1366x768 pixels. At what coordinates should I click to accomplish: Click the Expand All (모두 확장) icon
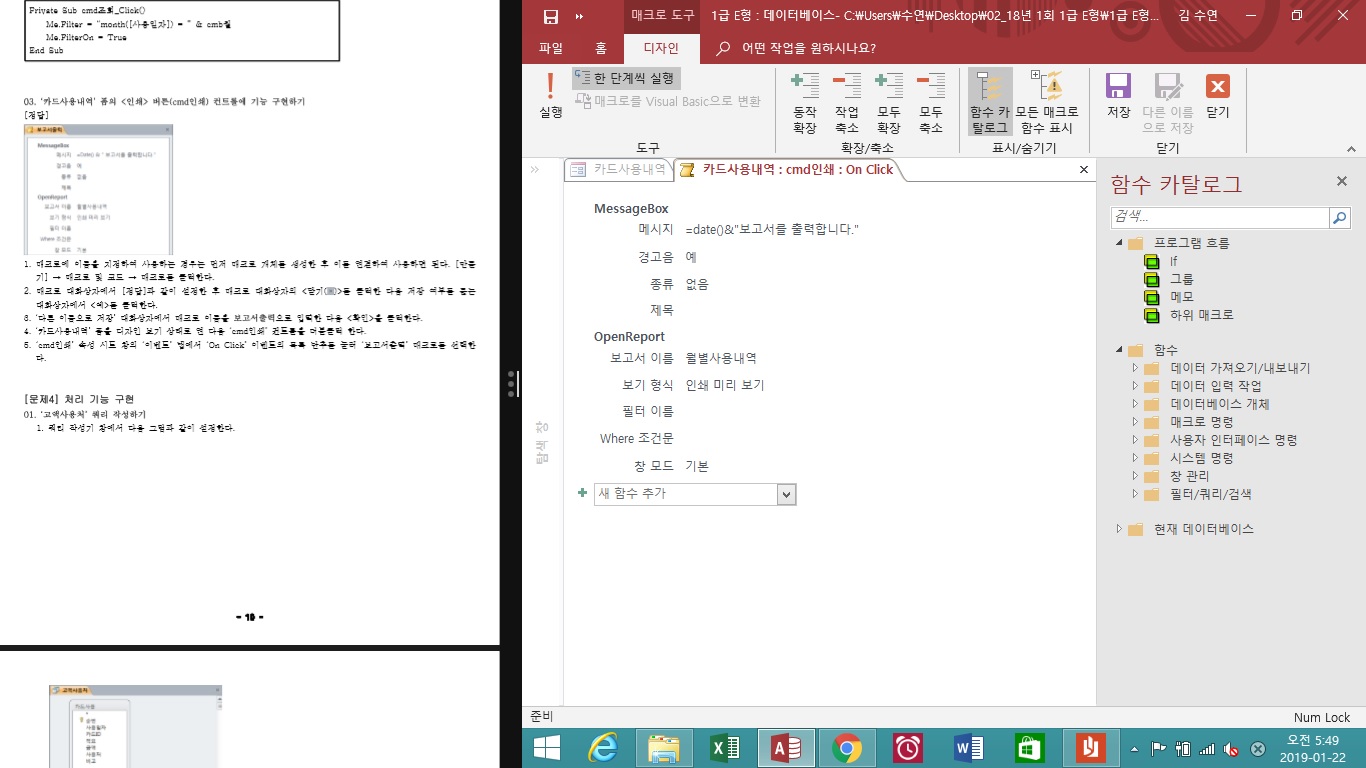tap(888, 102)
